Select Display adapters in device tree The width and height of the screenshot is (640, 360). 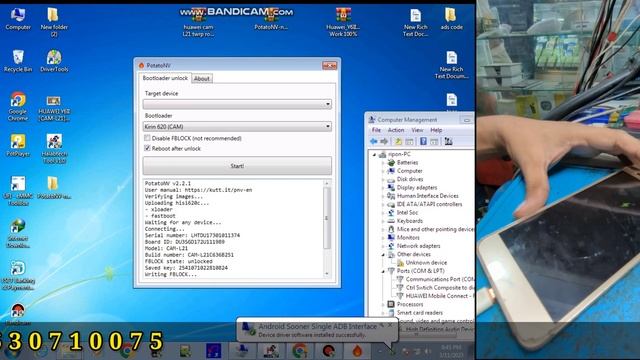pyautogui.click(x=417, y=187)
